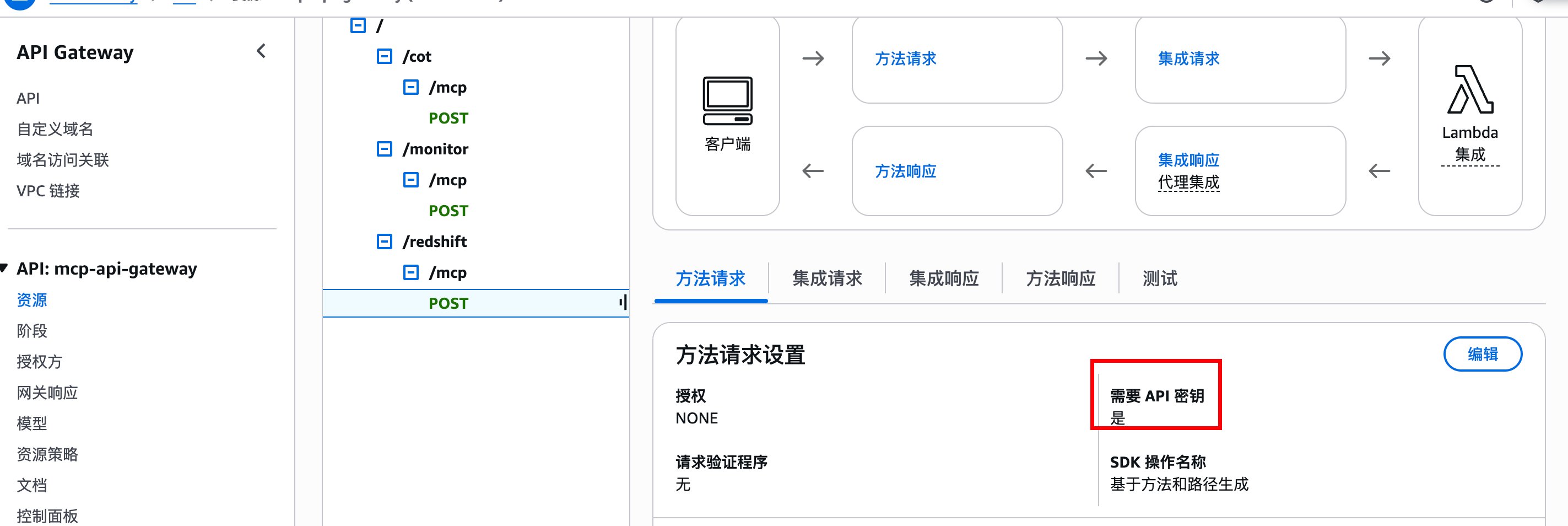
Task: Open 阶段 in the side navigation
Action: [31, 331]
